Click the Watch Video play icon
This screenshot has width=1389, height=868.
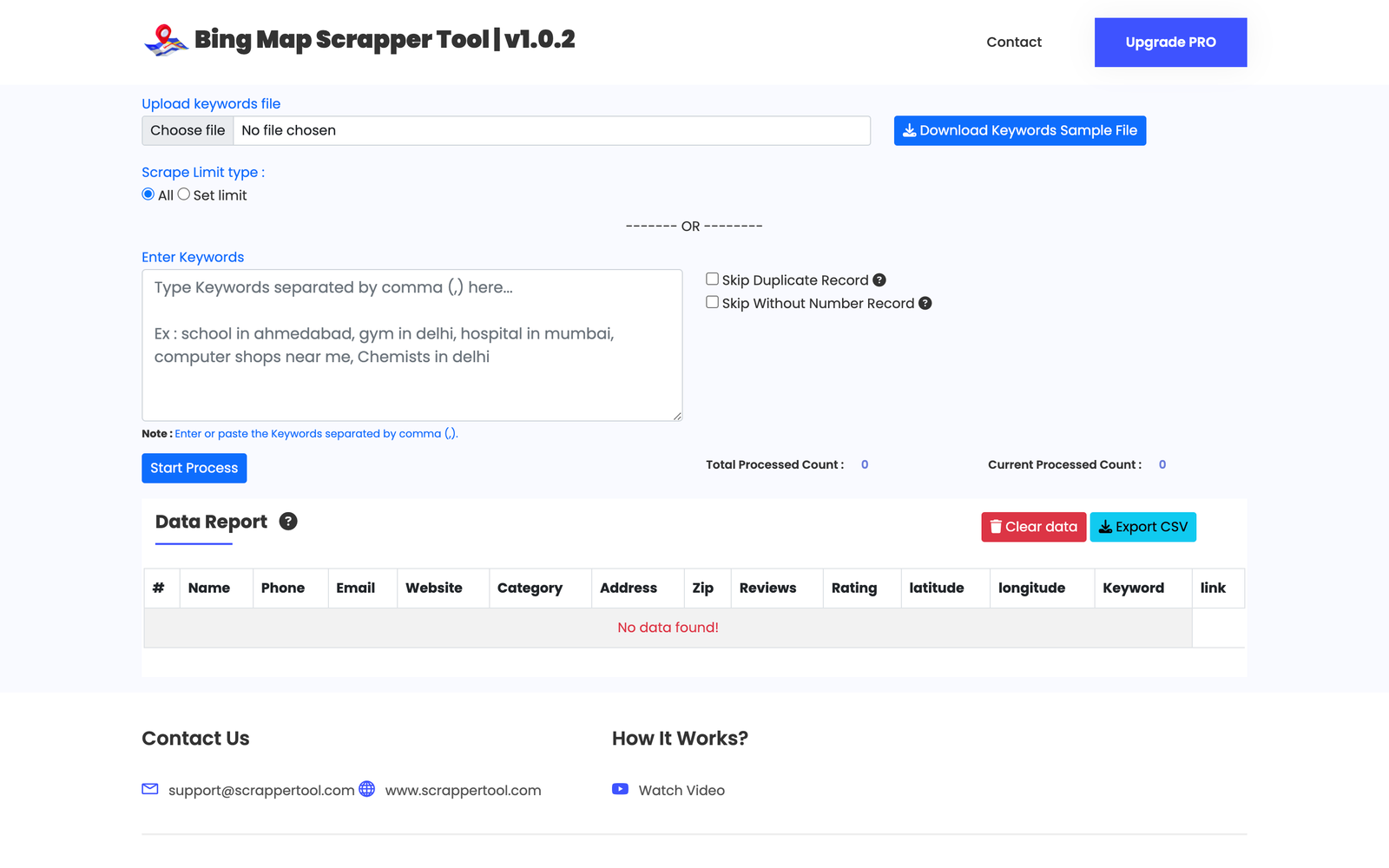point(620,789)
